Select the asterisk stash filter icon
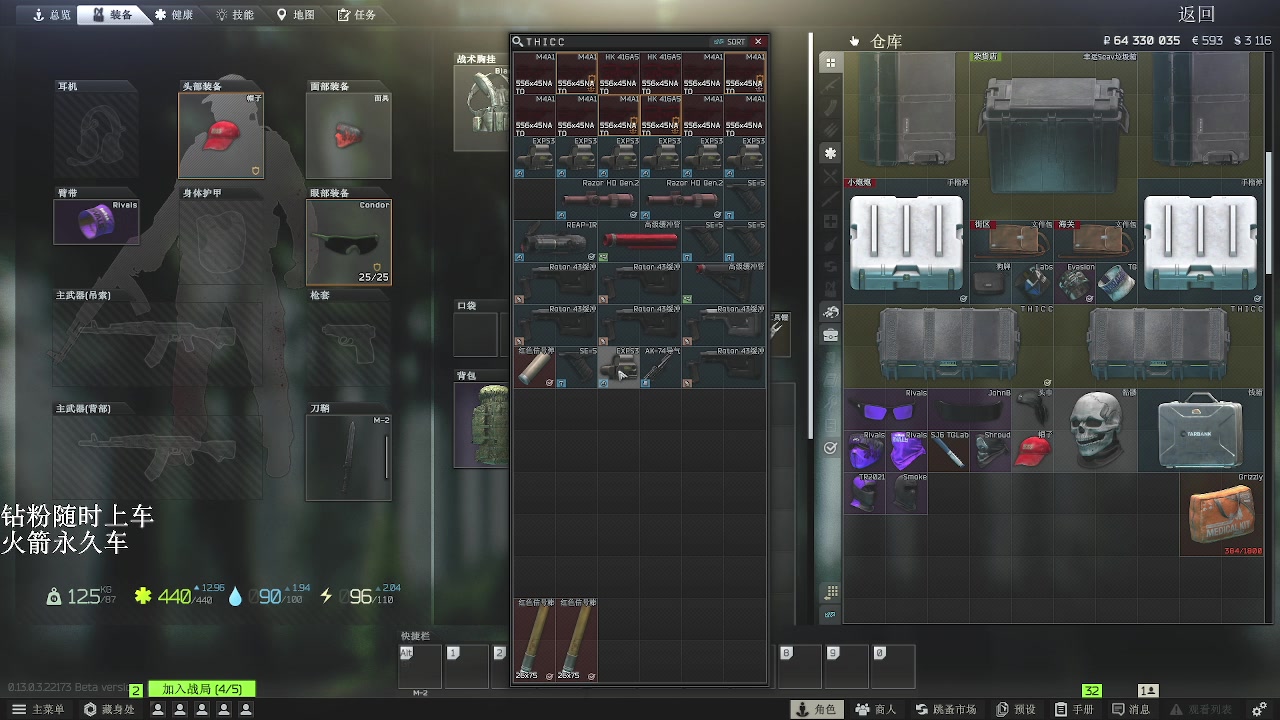Screen dimensions: 1280x720 tap(830, 153)
